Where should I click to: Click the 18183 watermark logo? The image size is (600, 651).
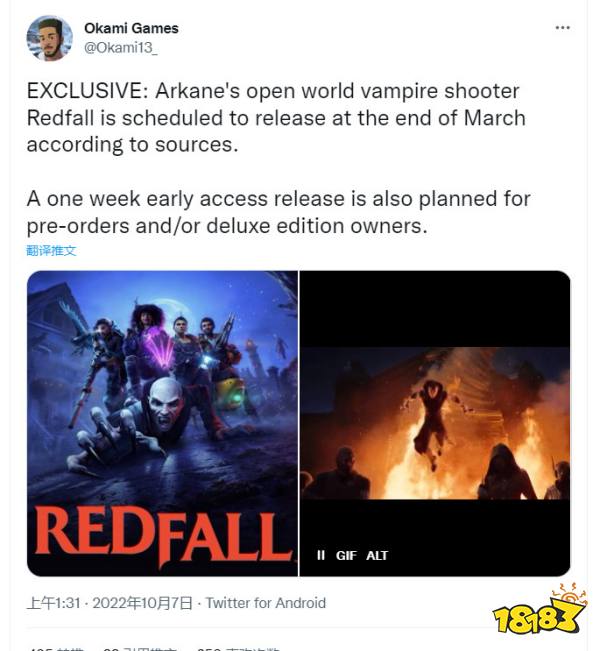point(540,610)
